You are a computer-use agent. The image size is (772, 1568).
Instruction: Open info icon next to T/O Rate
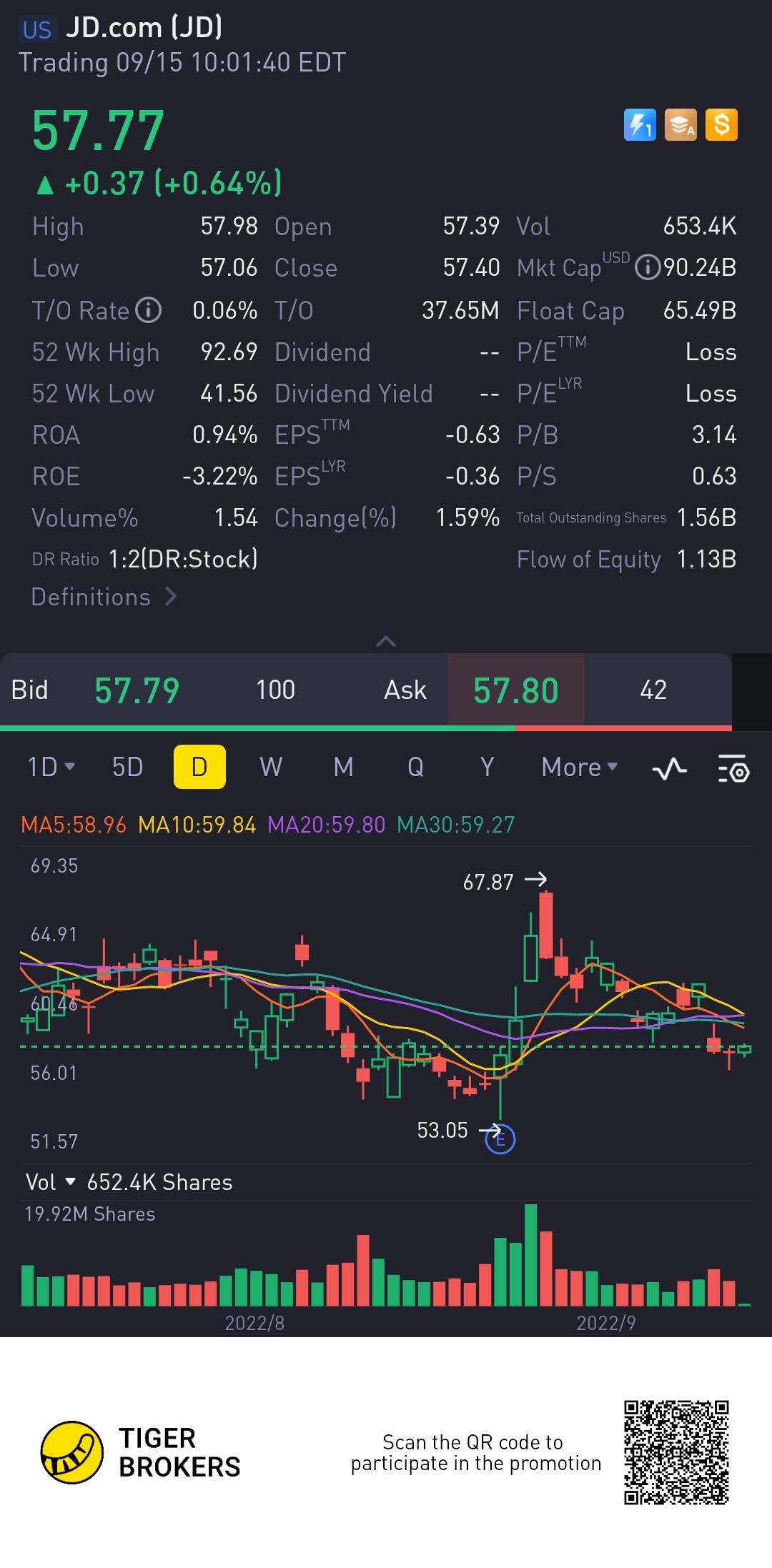pos(149,310)
